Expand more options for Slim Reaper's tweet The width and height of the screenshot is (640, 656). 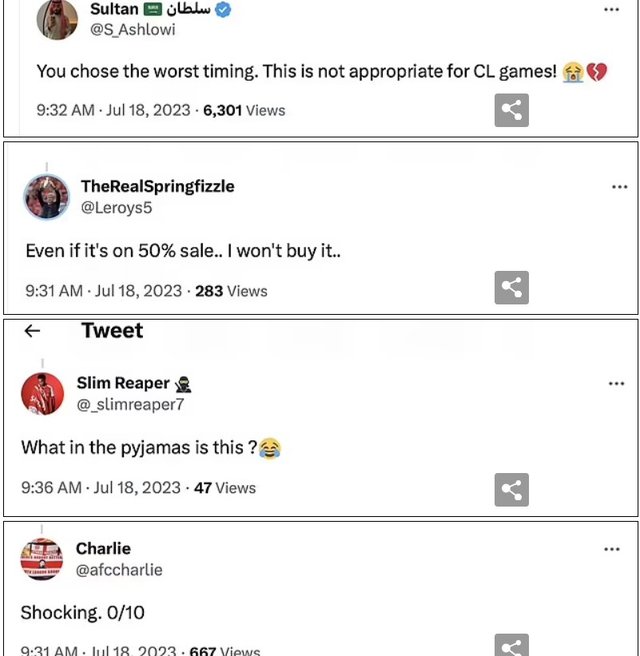click(x=617, y=384)
